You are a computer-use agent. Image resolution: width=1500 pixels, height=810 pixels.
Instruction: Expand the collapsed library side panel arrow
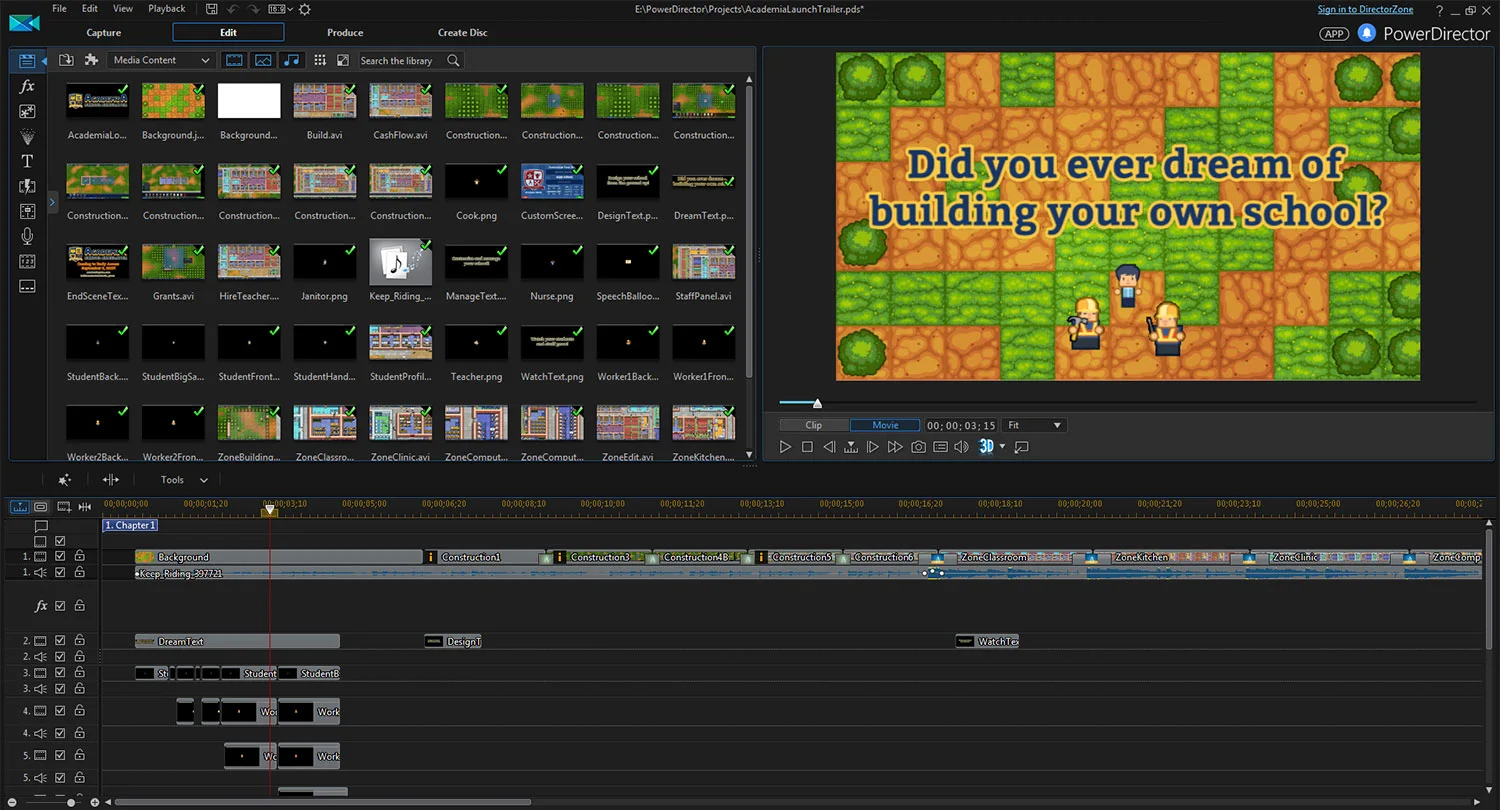tap(52, 202)
